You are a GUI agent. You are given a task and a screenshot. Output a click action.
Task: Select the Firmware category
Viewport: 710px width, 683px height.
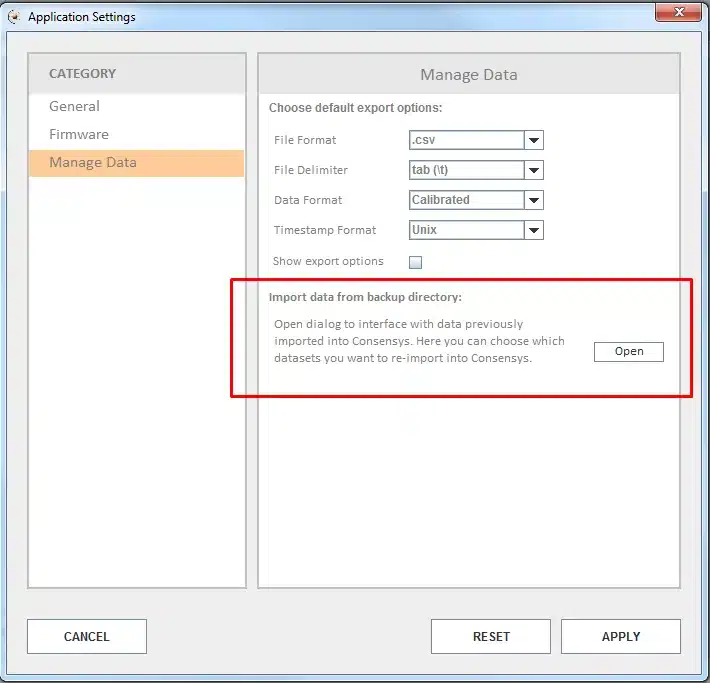pyautogui.click(x=136, y=135)
